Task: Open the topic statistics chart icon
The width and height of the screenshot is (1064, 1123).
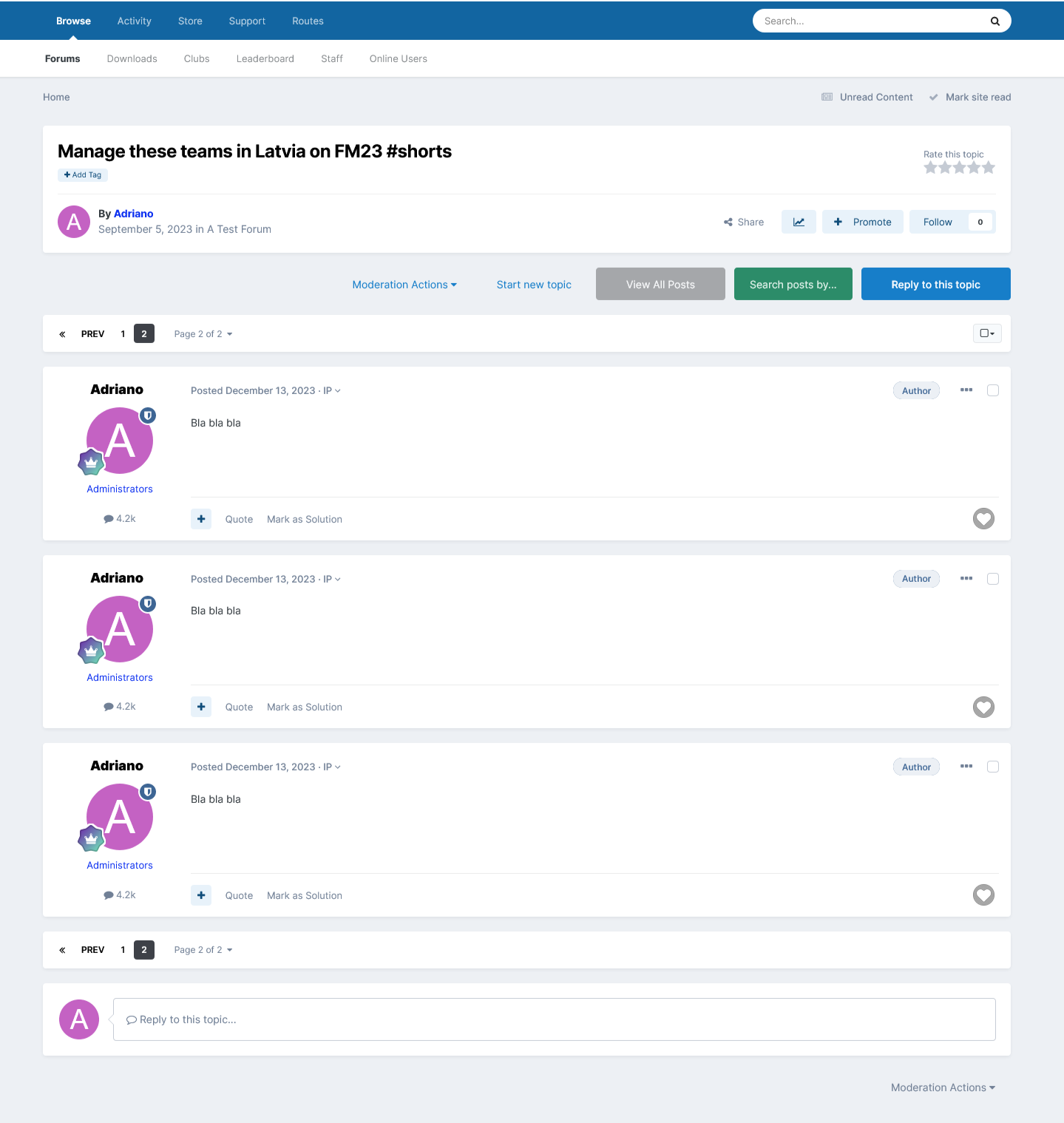Action: (799, 222)
